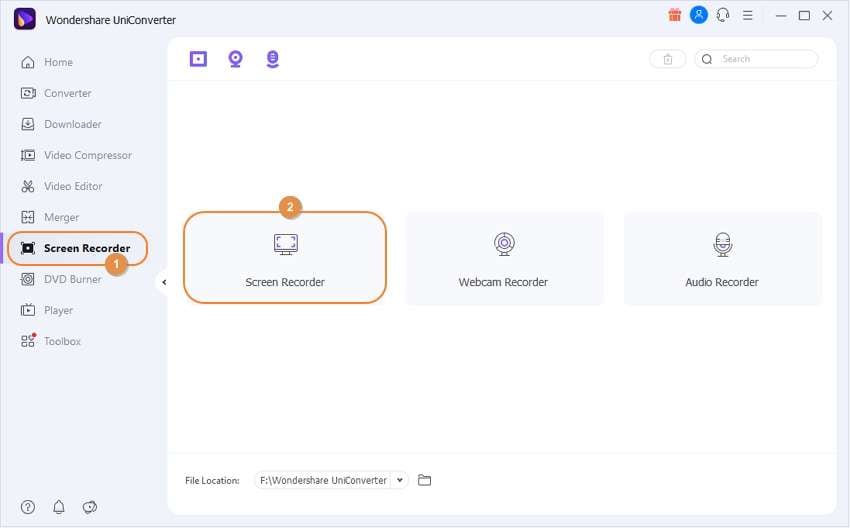
Task: Maximize the UniConverter window
Action: point(804,16)
